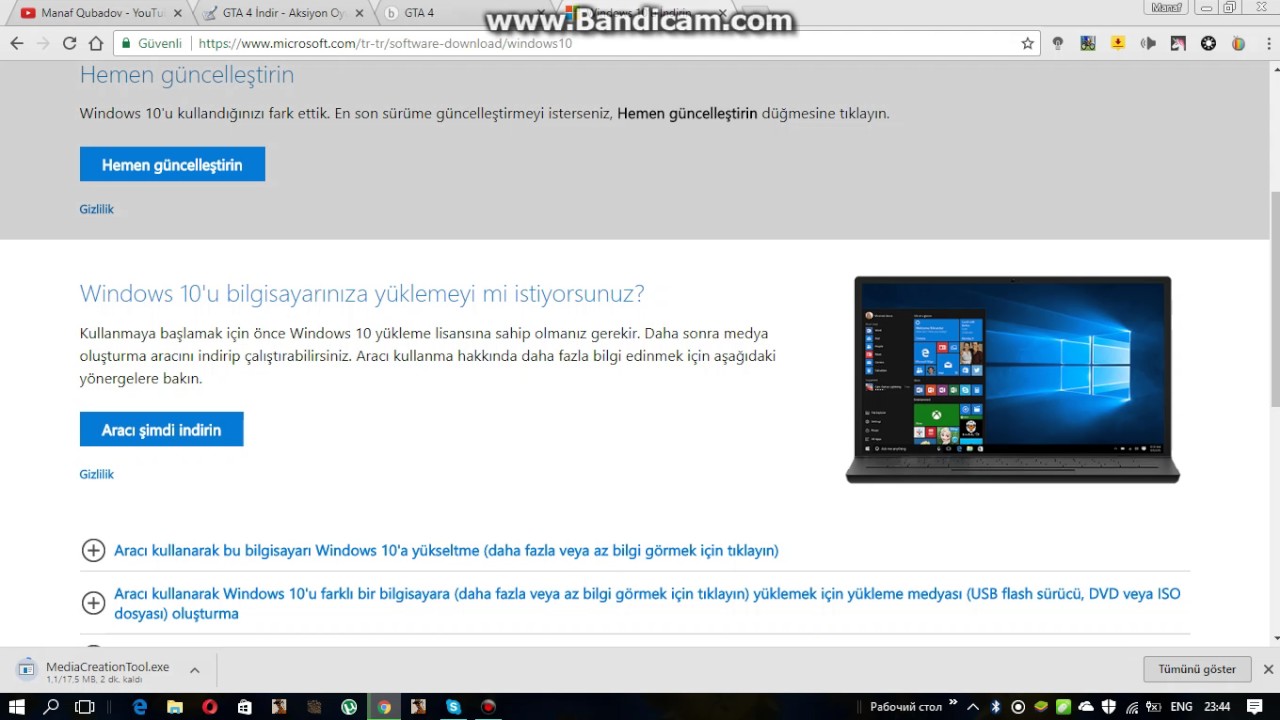Open the black circular extension icon
Image resolution: width=1280 pixels, height=720 pixels.
(1208, 43)
